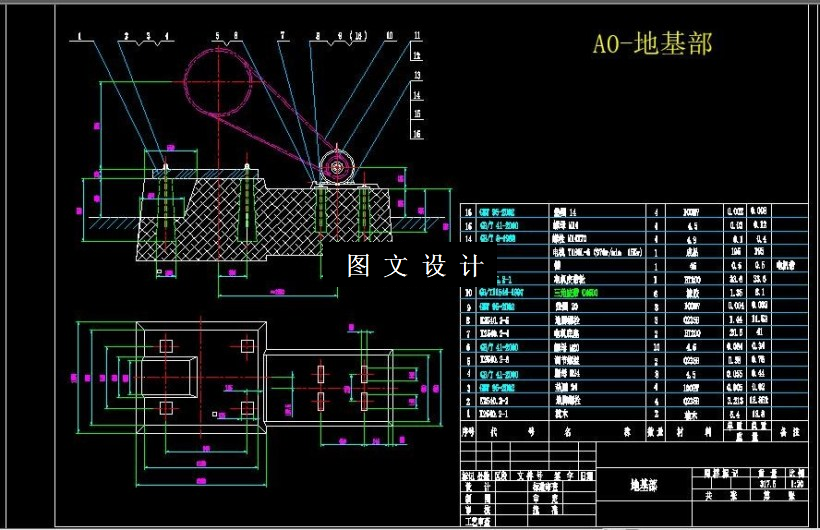Click the 地脚螺栓 name cell in row 2
The image size is (820, 530).
pyautogui.click(x=567, y=400)
